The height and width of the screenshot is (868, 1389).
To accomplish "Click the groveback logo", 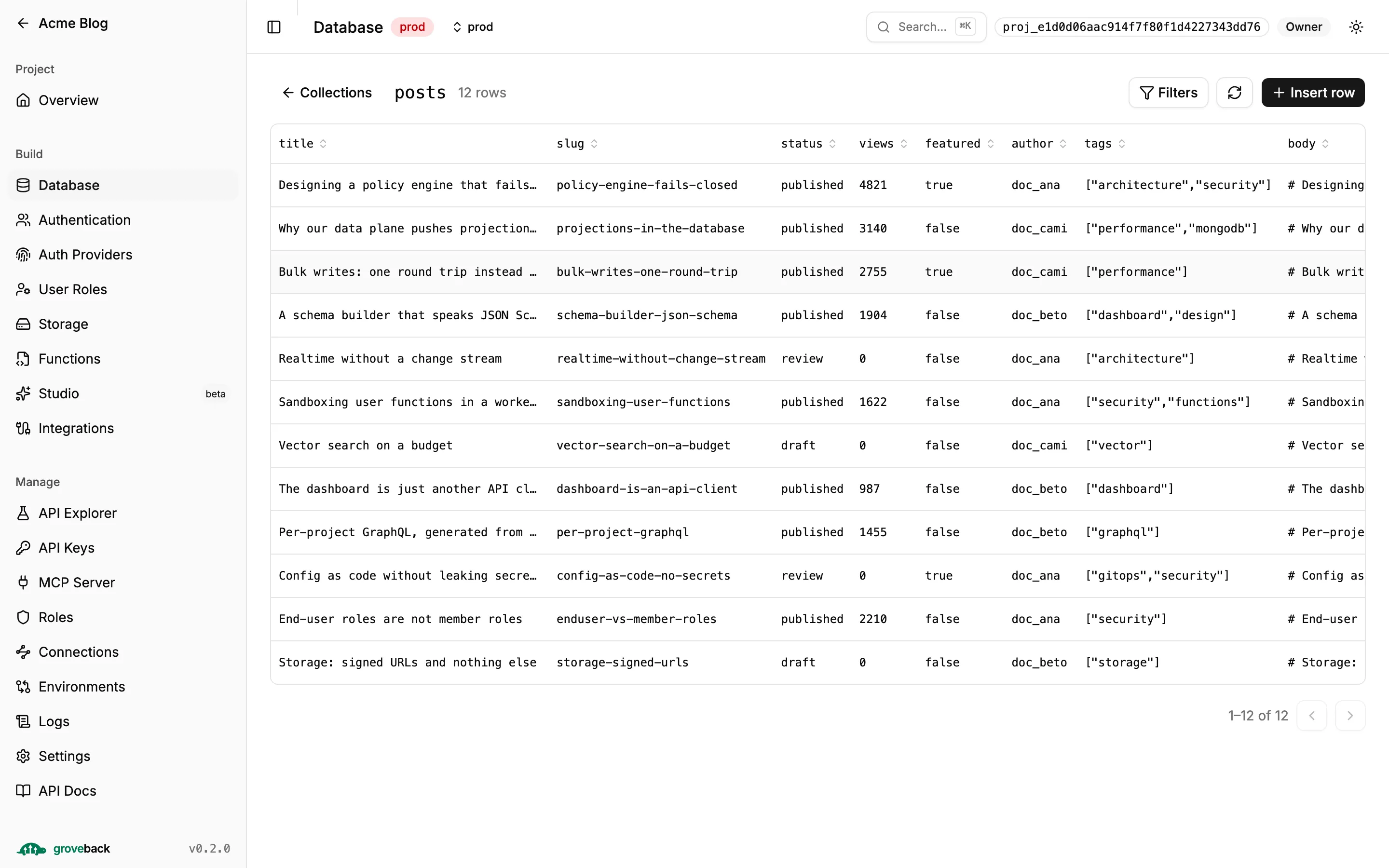I will click(63, 849).
